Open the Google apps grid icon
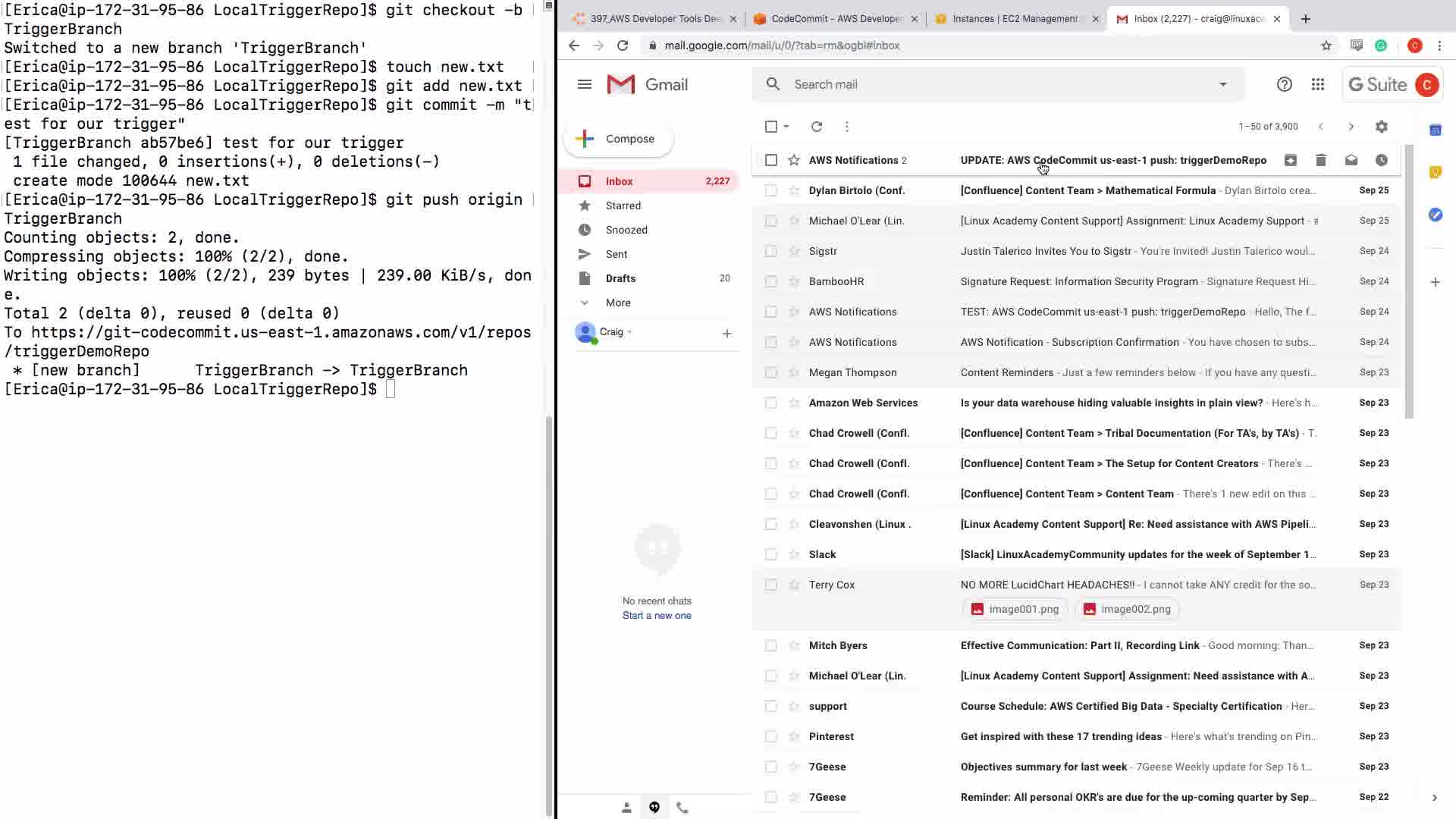Viewport: 1456px width, 819px height. click(1317, 84)
